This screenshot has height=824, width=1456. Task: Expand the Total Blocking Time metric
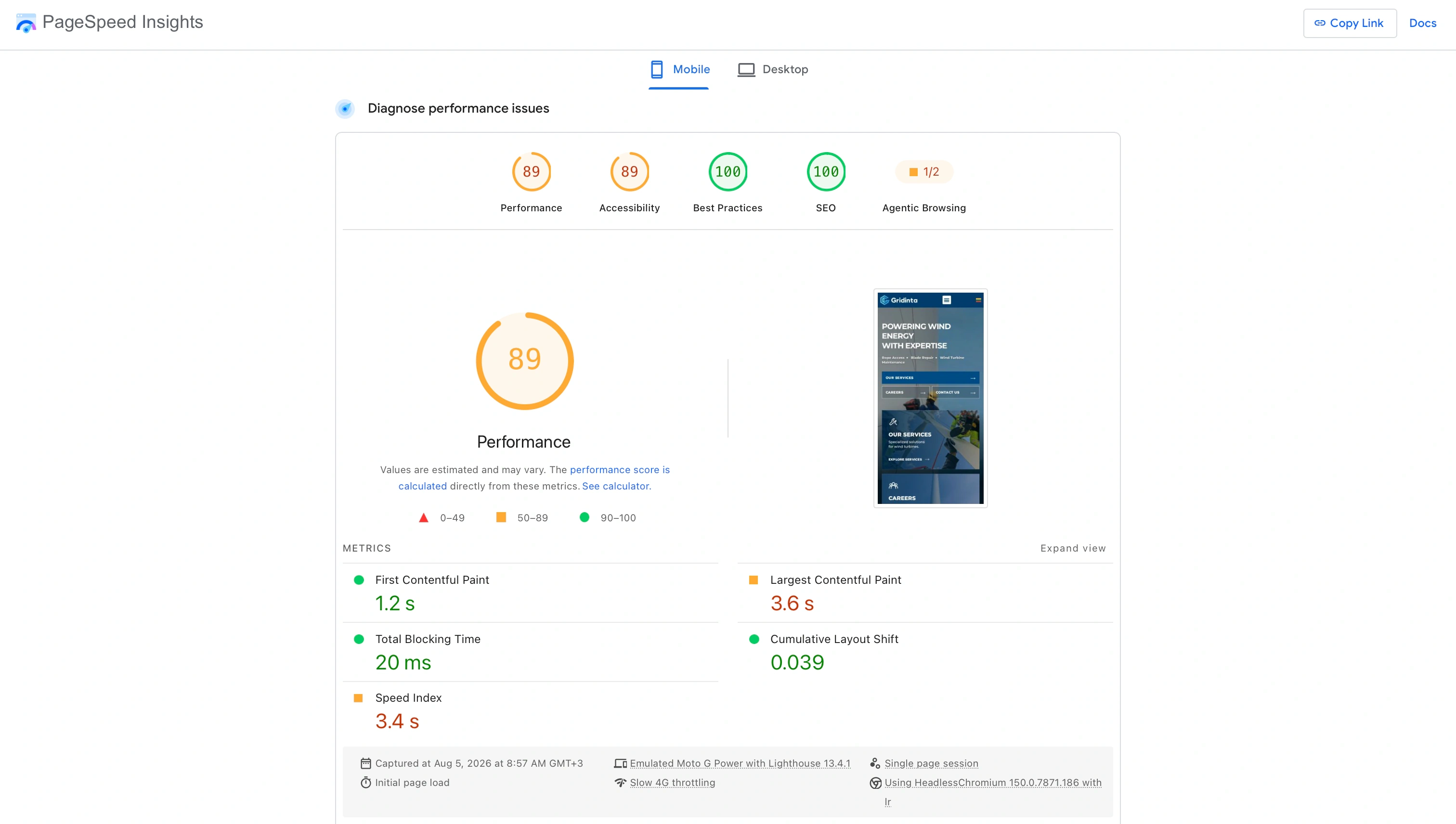(x=531, y=652)
